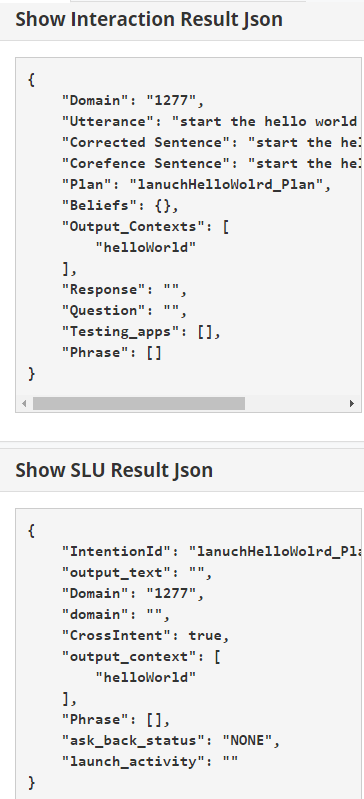This screenshot has height=799, width=364.
Task: Click the CrossIntent true value
Action: (205, 635)
